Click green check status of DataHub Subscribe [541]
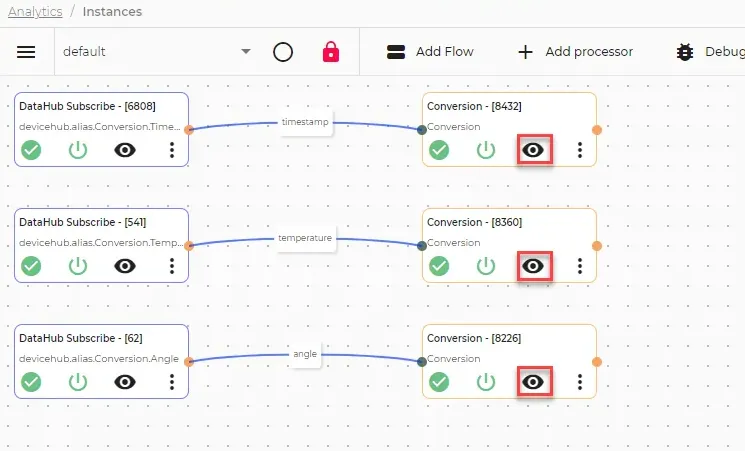 coord(31,266)
